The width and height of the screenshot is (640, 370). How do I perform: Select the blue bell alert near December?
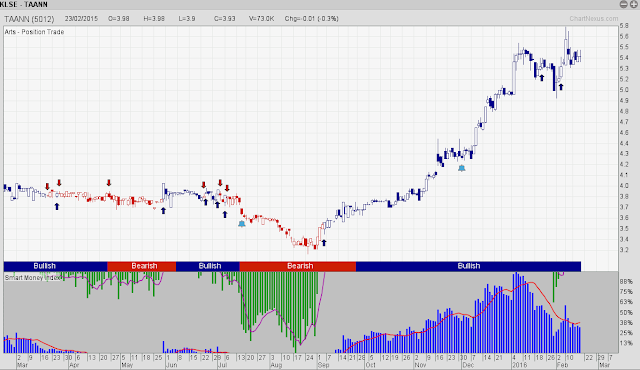[x=462, y=168]
